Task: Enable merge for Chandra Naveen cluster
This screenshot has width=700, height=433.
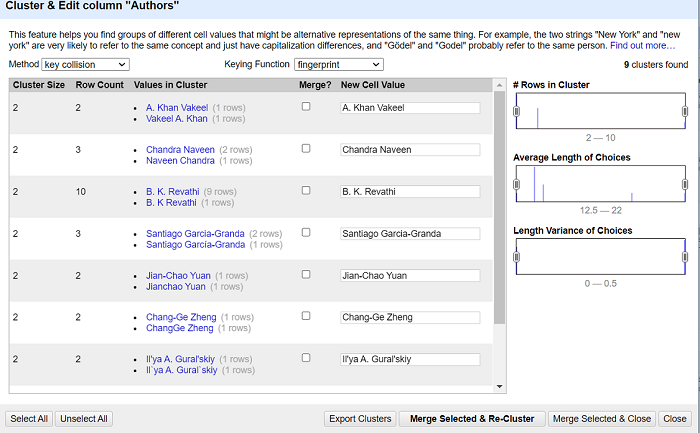Action: (x=306, y=149)
